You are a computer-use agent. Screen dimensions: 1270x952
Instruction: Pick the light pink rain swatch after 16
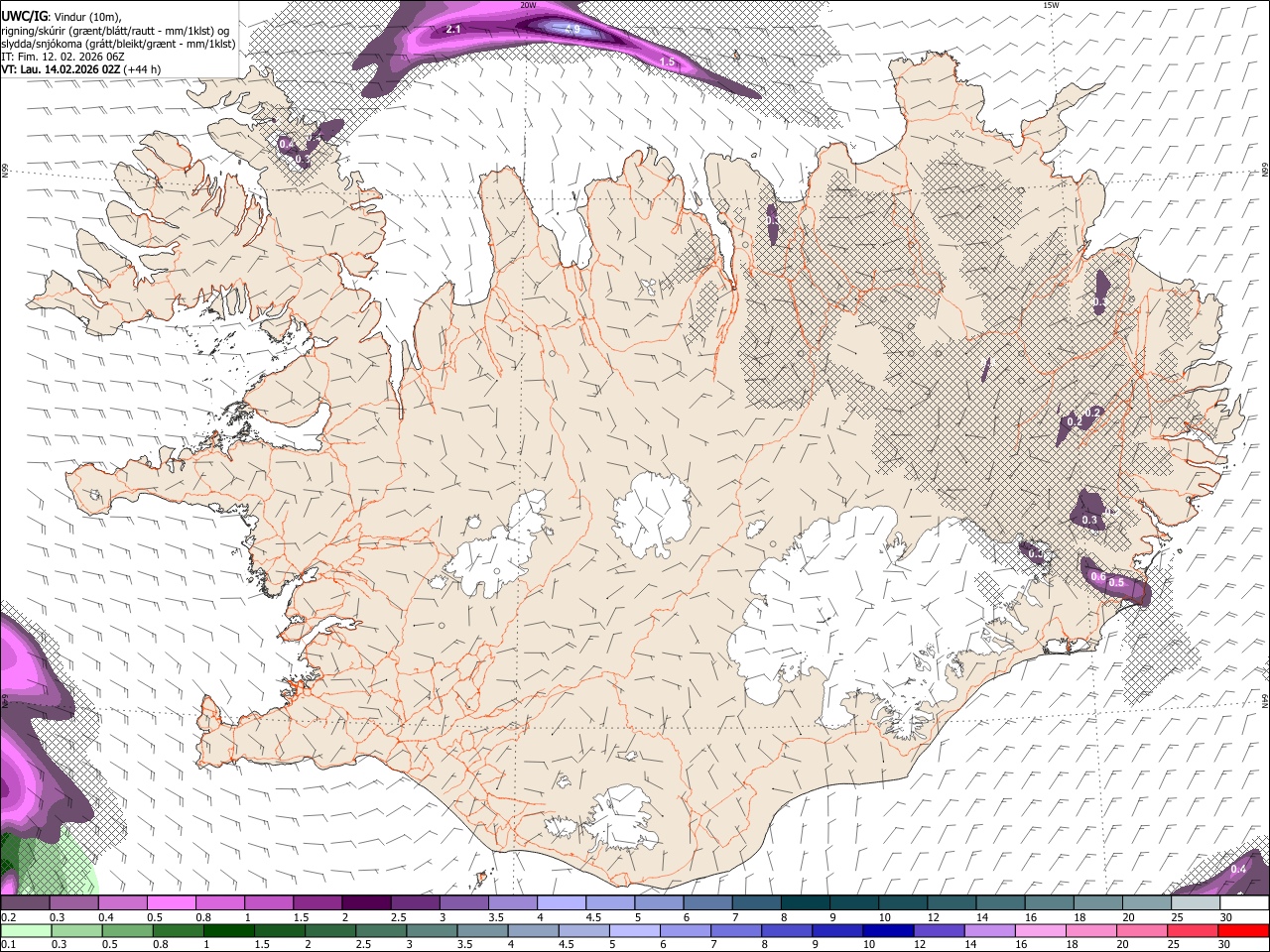pos(1040,931)
